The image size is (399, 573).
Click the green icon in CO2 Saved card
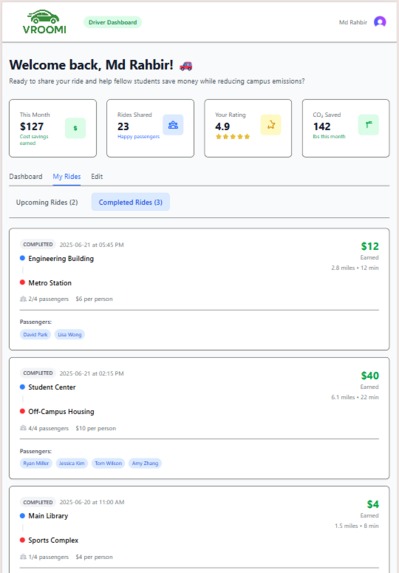[368, 125]
